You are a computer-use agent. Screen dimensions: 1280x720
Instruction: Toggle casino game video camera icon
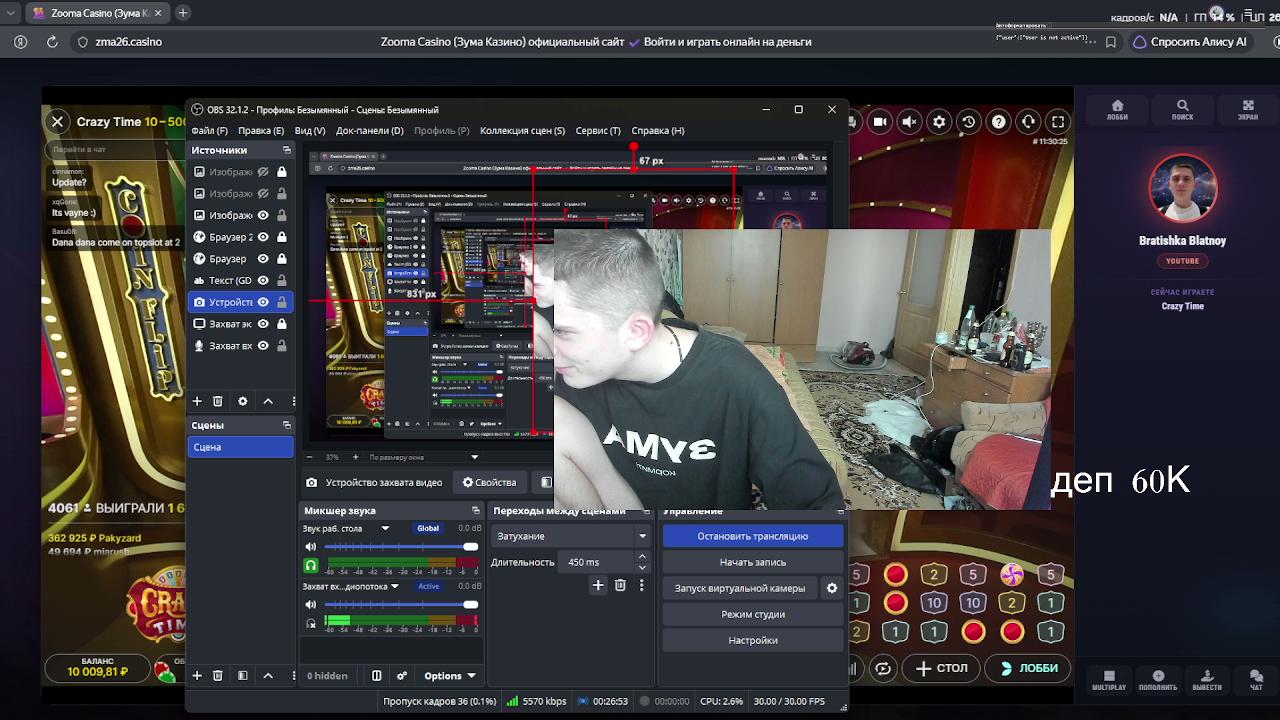(x=880, y=122)
